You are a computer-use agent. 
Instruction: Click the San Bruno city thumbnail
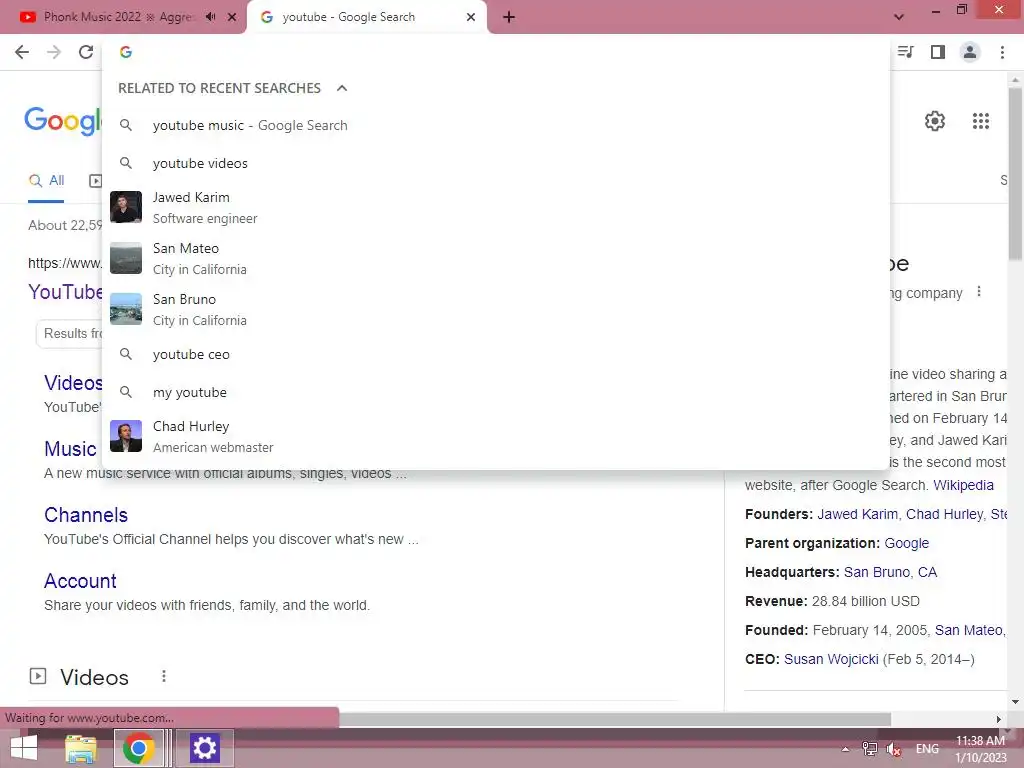[126, 309]
